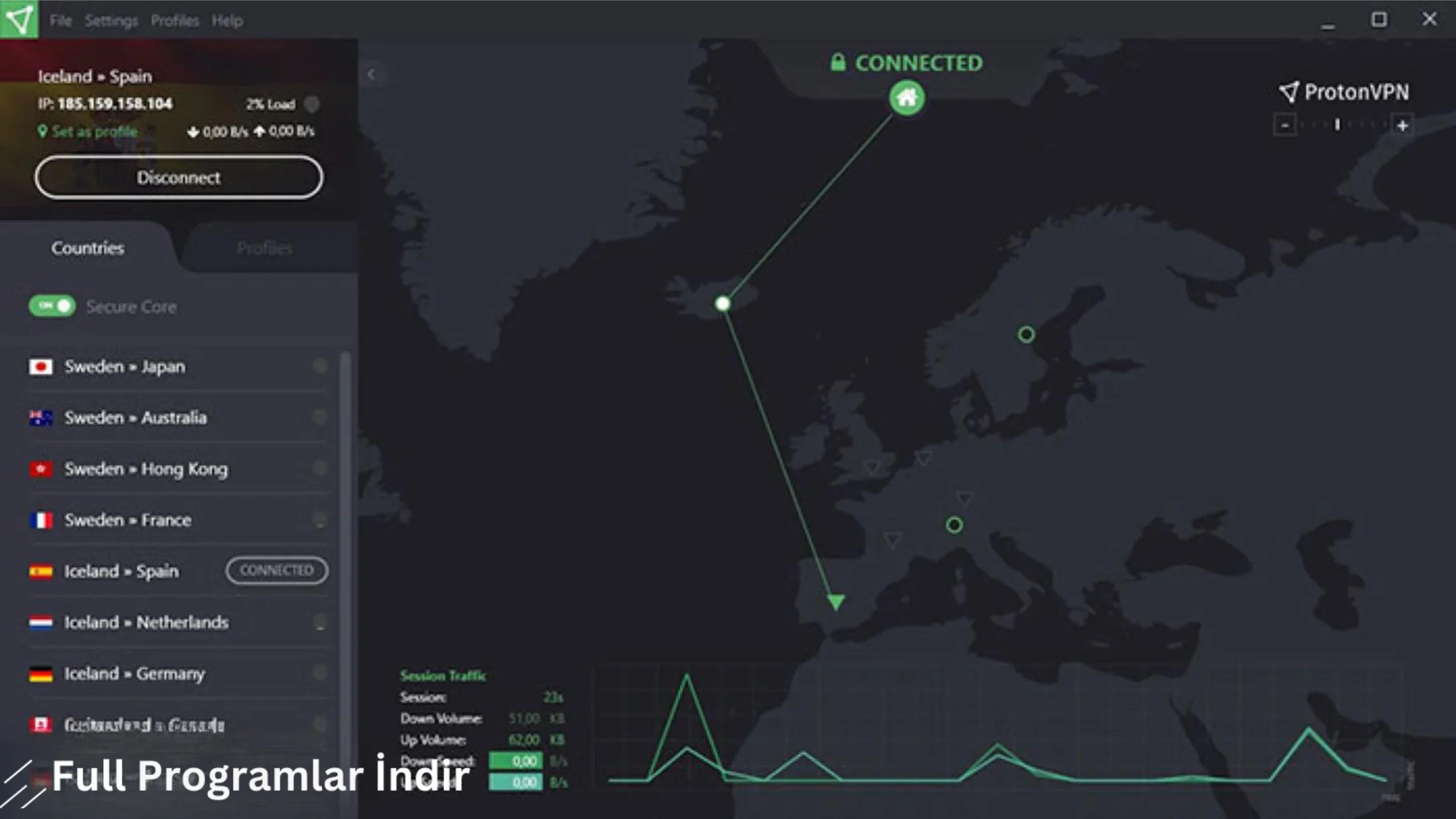The height and width of the screenshot is (819, 1456).
Task: Open the Help menu
Action: point(228,21)
